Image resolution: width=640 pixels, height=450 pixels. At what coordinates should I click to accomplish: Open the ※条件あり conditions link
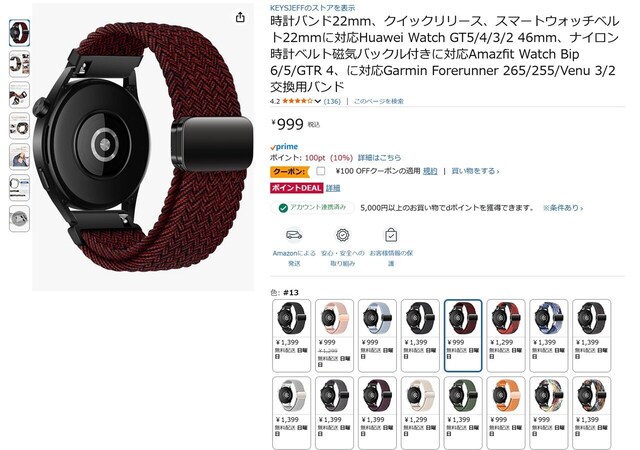click(562, 208)
